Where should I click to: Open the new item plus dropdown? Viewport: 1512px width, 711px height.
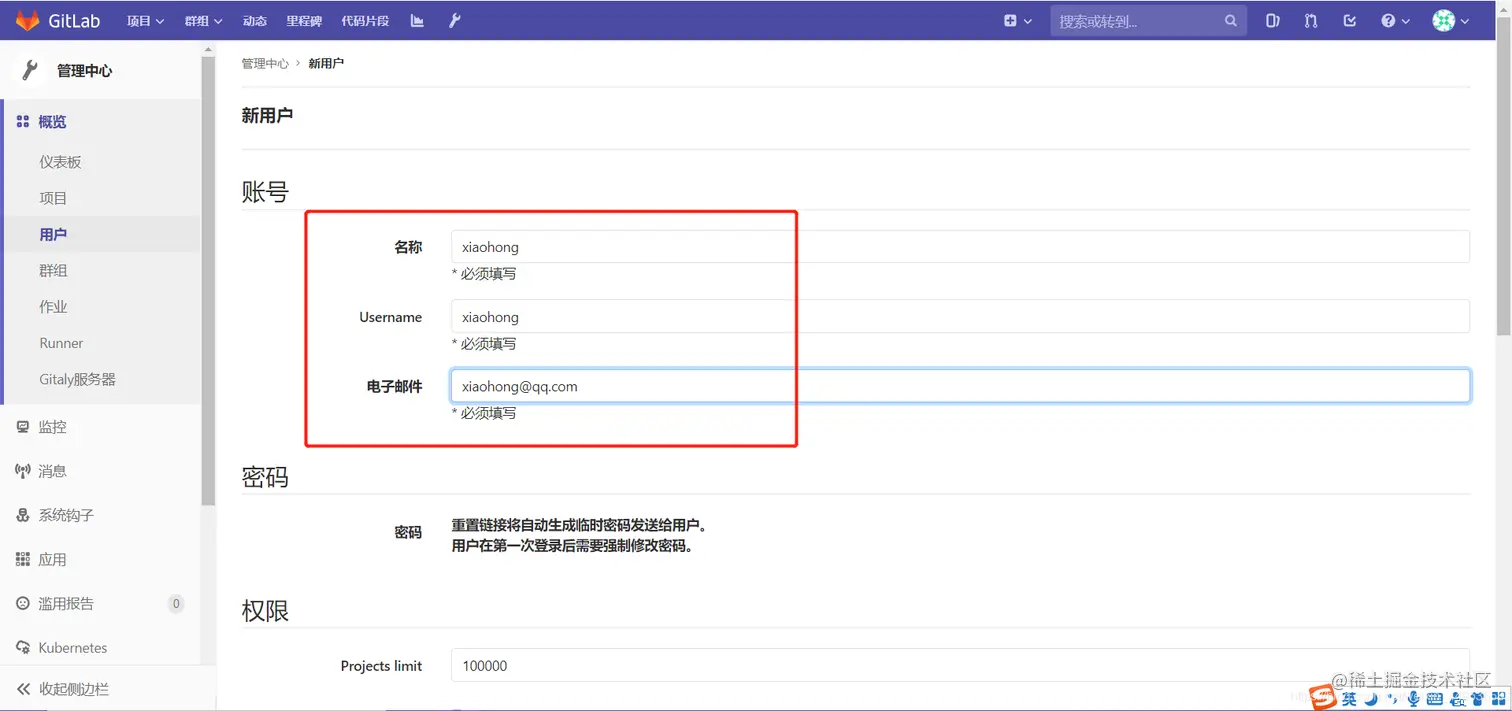(1017, 20)
